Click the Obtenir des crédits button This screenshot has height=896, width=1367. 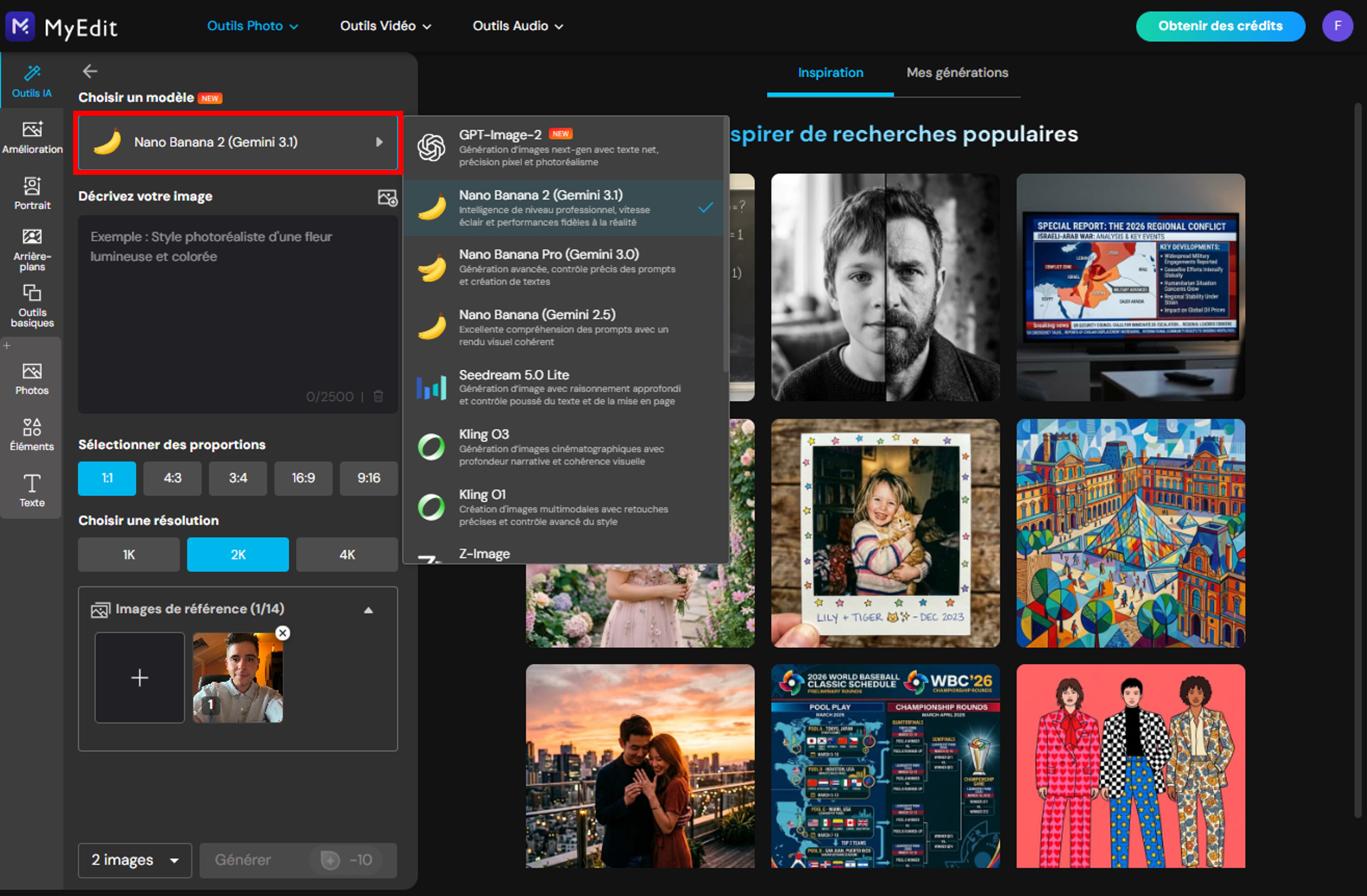click(1220, 26)
